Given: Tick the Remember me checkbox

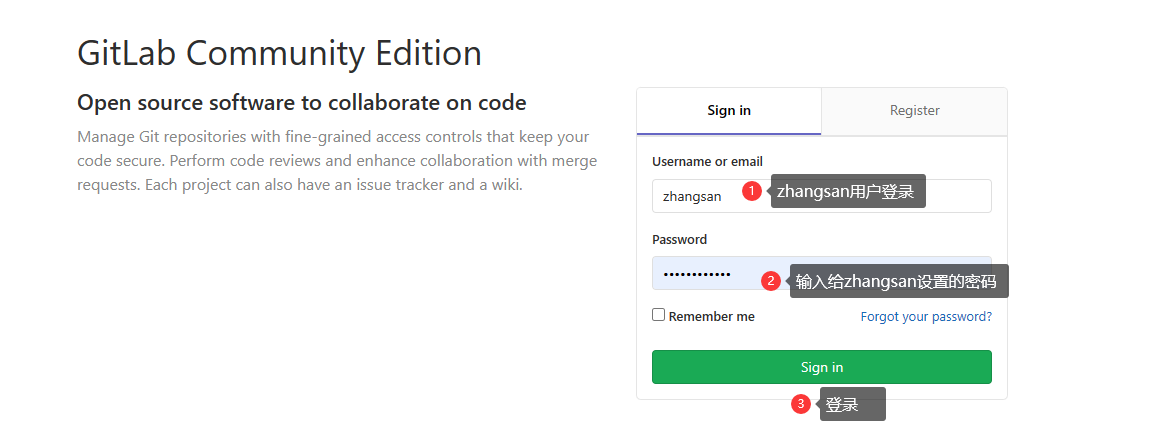Looking at the screenshot, I should (x=659, y=315).
